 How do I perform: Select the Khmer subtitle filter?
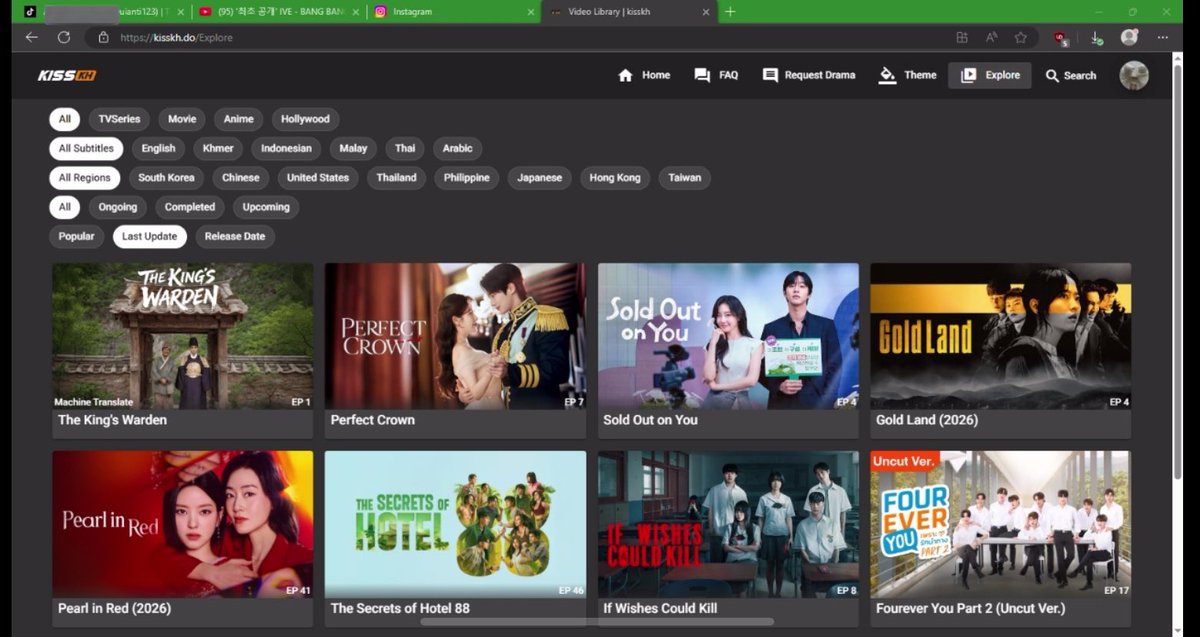(x=218, y=148)
